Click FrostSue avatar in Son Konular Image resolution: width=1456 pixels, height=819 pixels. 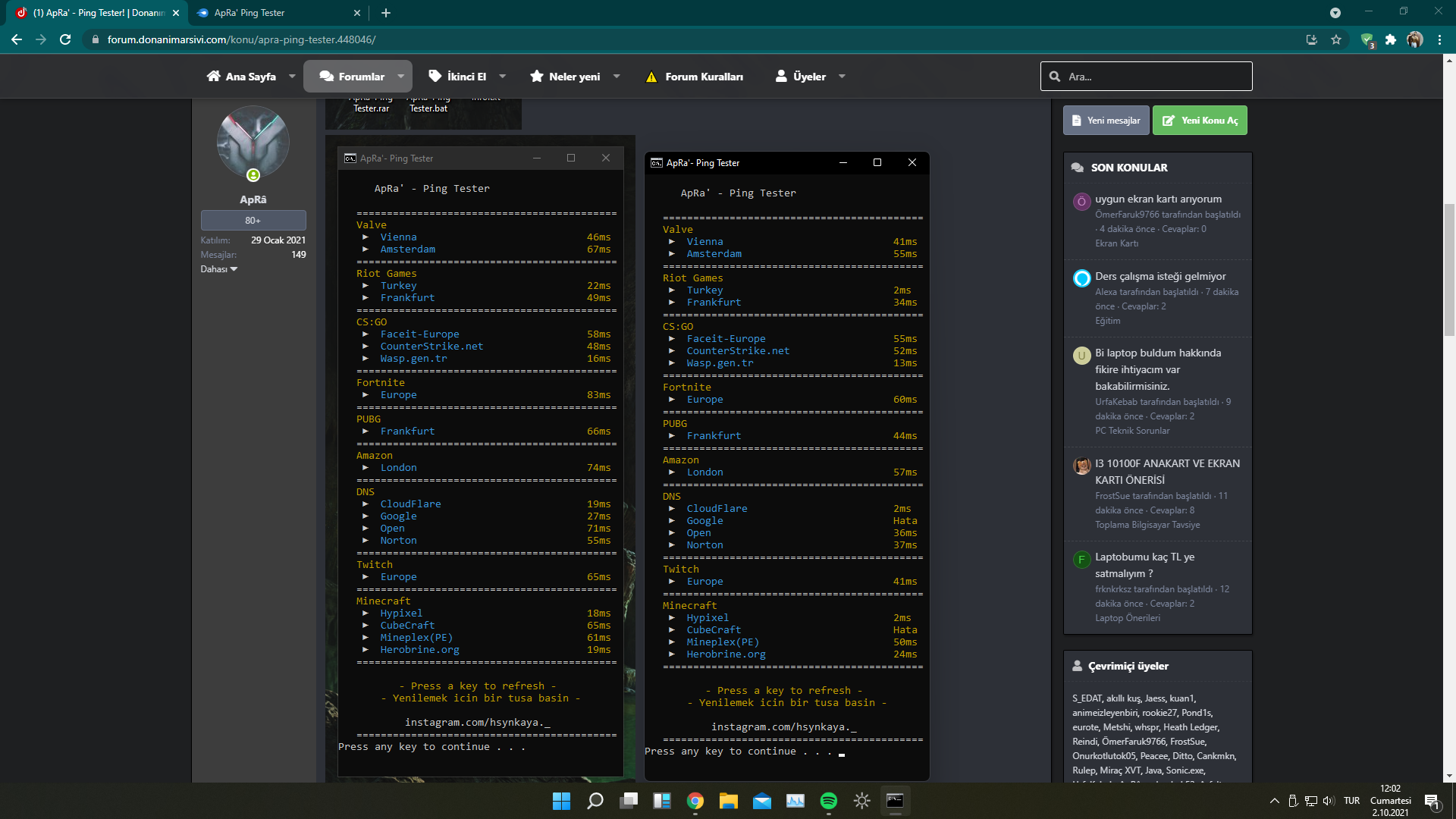tap(1081, 466)
